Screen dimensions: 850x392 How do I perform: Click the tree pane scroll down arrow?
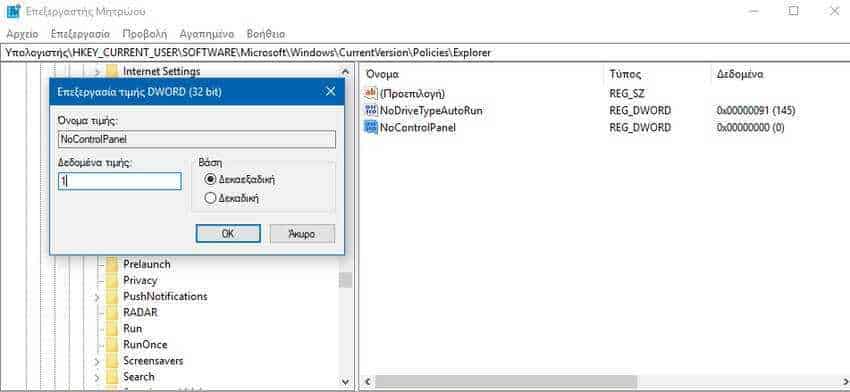[x=345, y=382]
